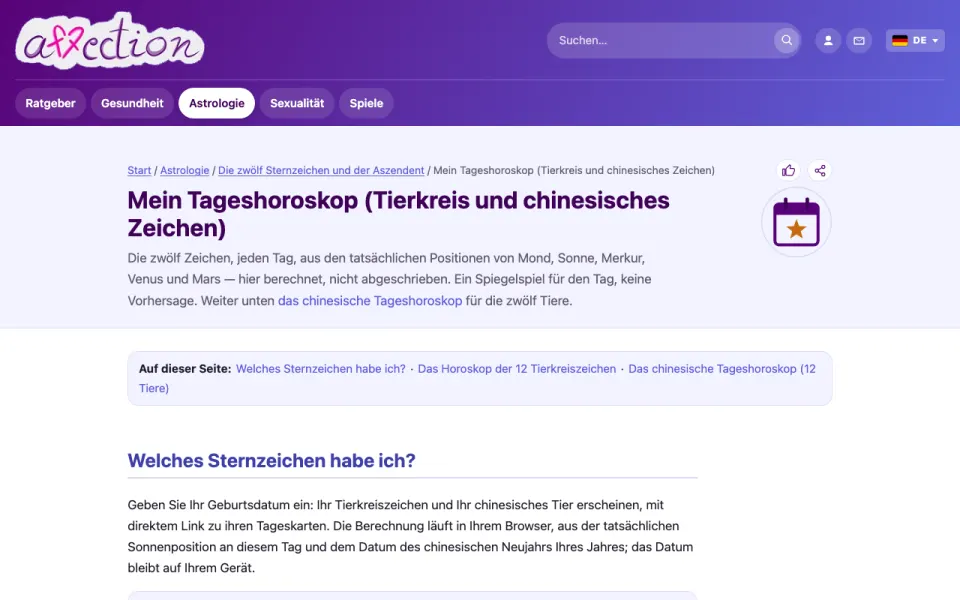Open the Sexualität menu tab
This screenshot has height=600, width=960.
pos(297,103)
